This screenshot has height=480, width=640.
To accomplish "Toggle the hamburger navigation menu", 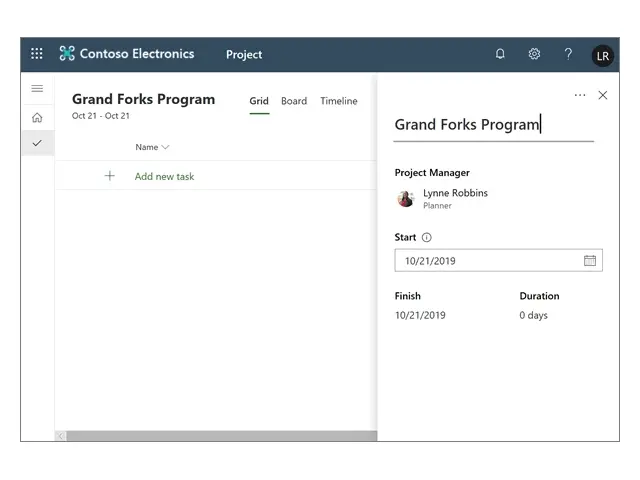I will [x=37, y=89].
